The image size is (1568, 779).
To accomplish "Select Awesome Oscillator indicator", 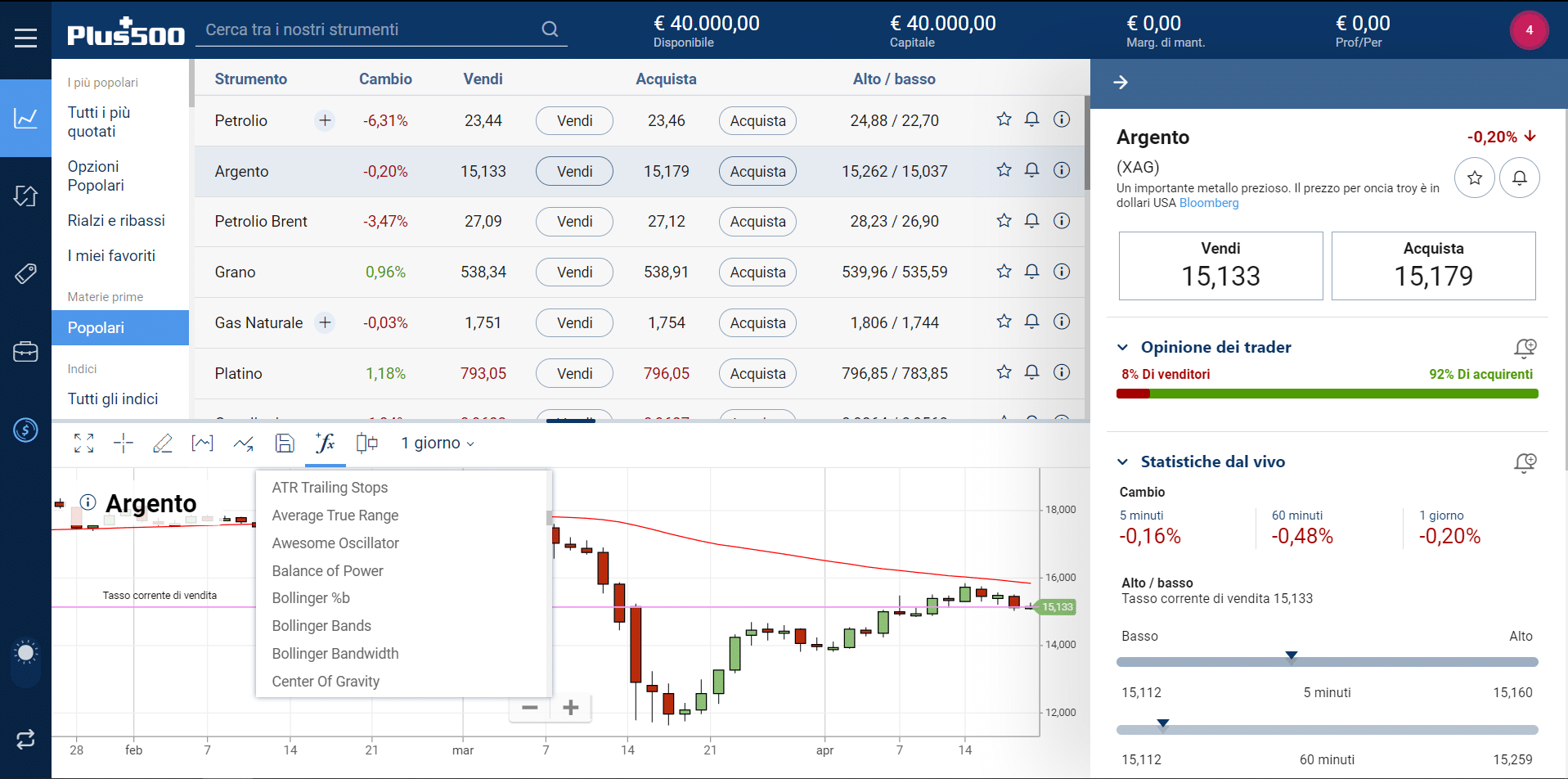I will (335, 543).
